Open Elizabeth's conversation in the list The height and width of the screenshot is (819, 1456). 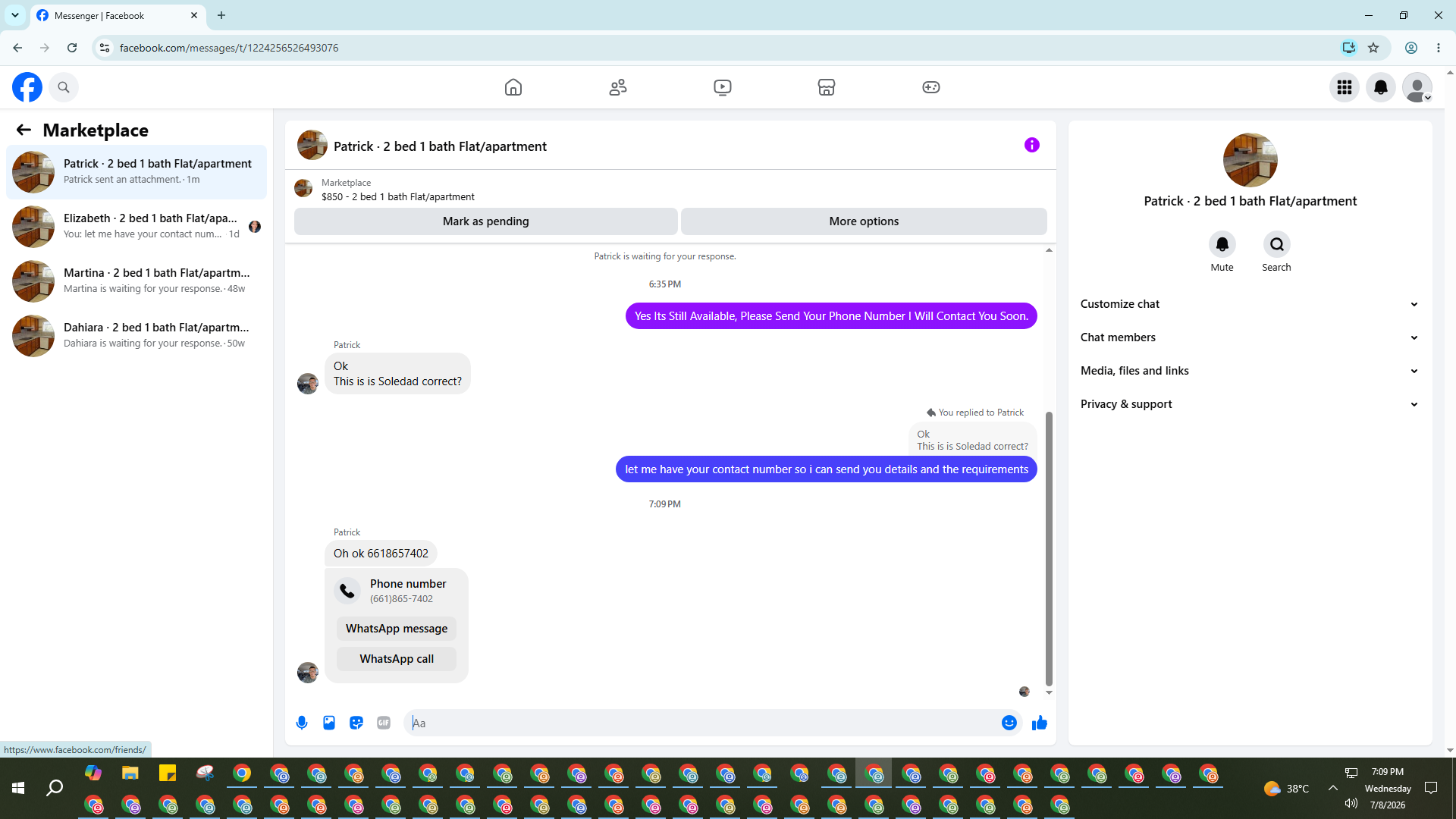[136, 227]
